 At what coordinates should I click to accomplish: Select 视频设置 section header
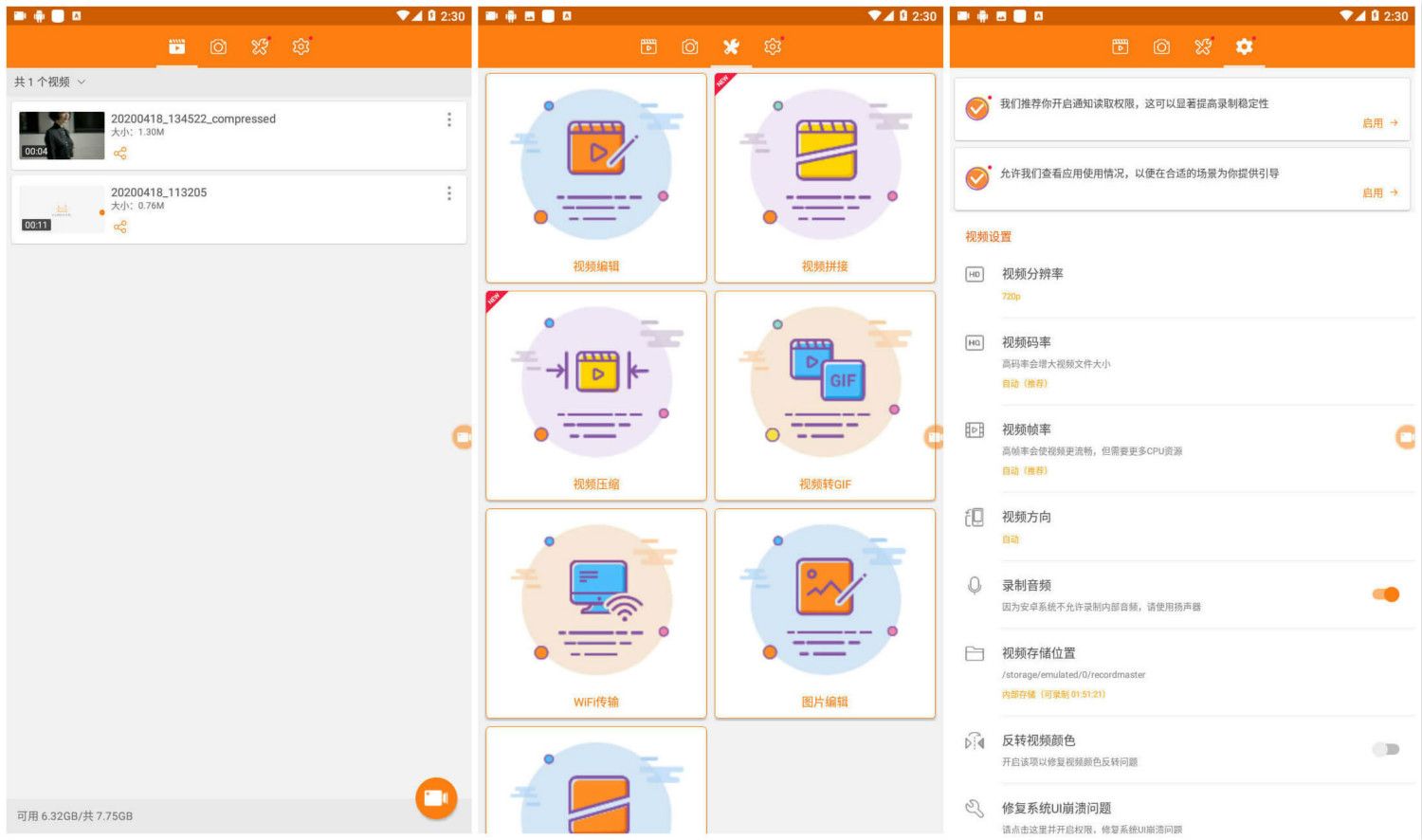click(989, 237)
